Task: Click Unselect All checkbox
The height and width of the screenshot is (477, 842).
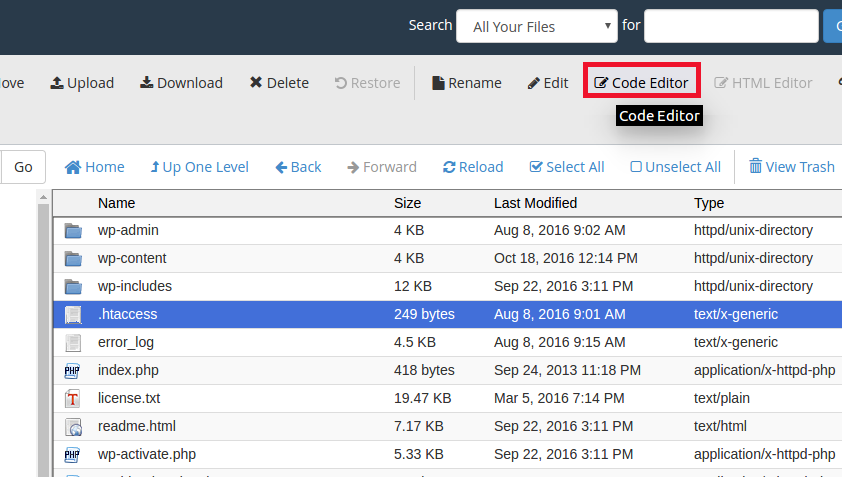Action: click(x=675, y=167)
